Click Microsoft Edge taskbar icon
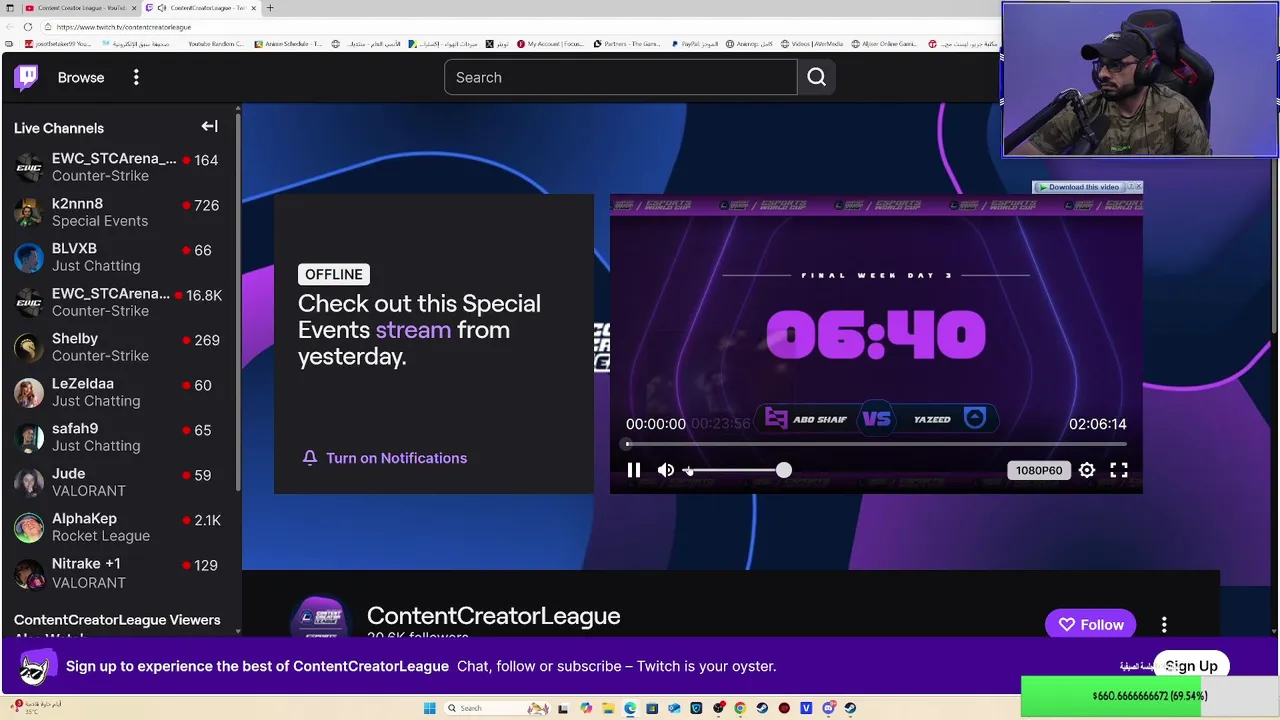 pyautogui.click(x=630, y=708)
